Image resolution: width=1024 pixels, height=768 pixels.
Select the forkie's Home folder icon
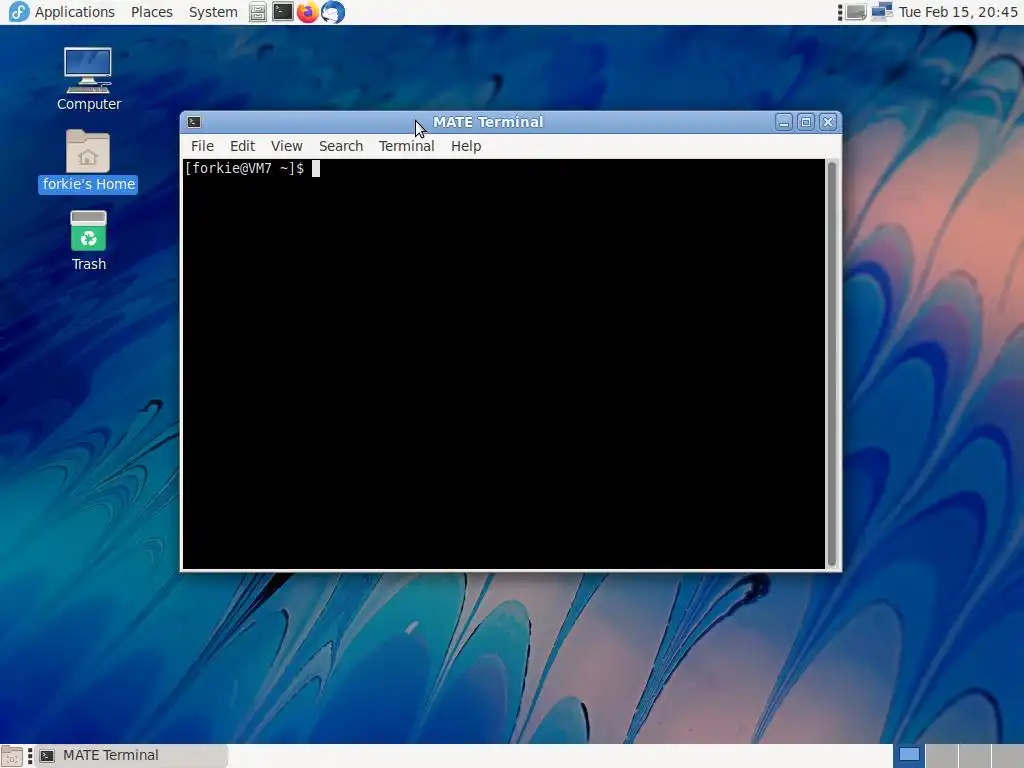pos(88,161)
